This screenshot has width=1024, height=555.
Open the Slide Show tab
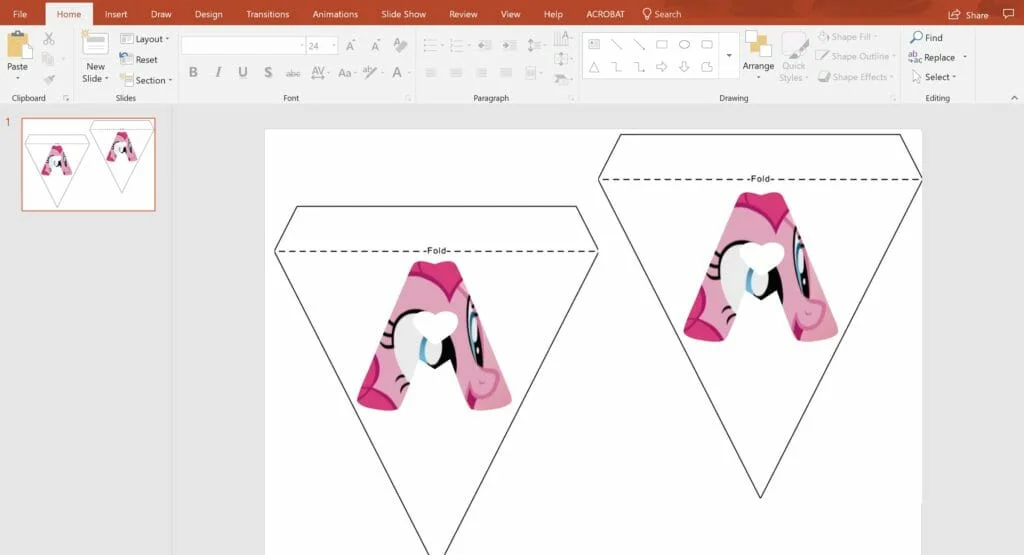coord(404,14)
